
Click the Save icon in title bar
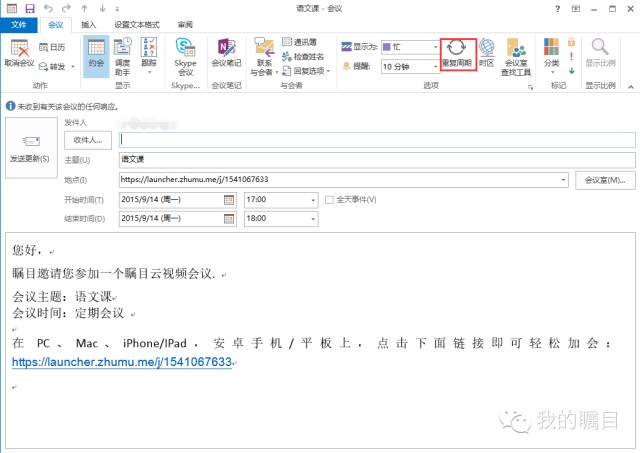(x=30, y=9)
